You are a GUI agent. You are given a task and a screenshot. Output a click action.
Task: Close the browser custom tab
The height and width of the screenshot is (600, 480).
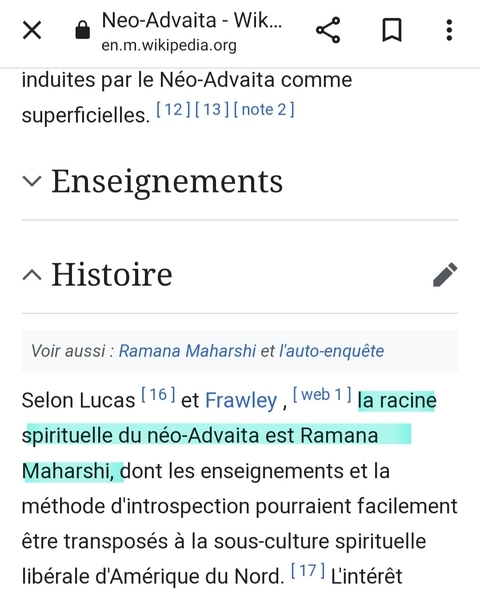pos(32,30)
